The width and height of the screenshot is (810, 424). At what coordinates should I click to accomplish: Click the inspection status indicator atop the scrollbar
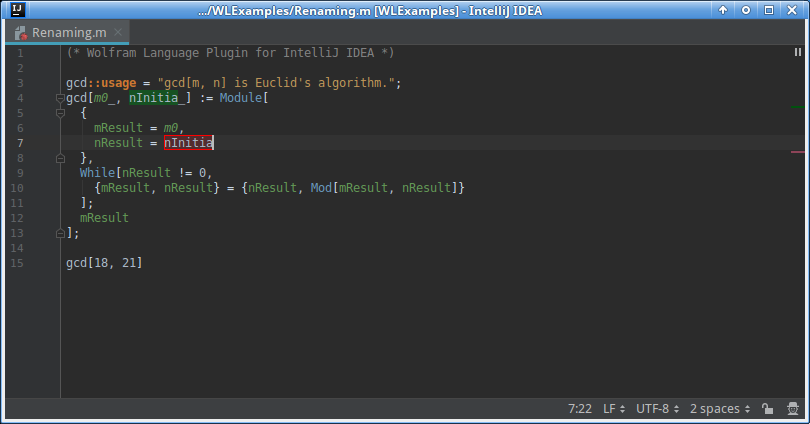coord(797,52)
